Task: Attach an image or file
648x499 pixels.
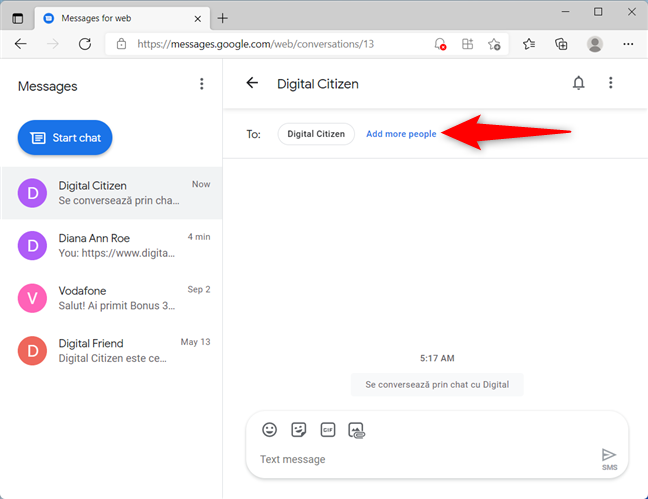Action: (x=357, y=430)
